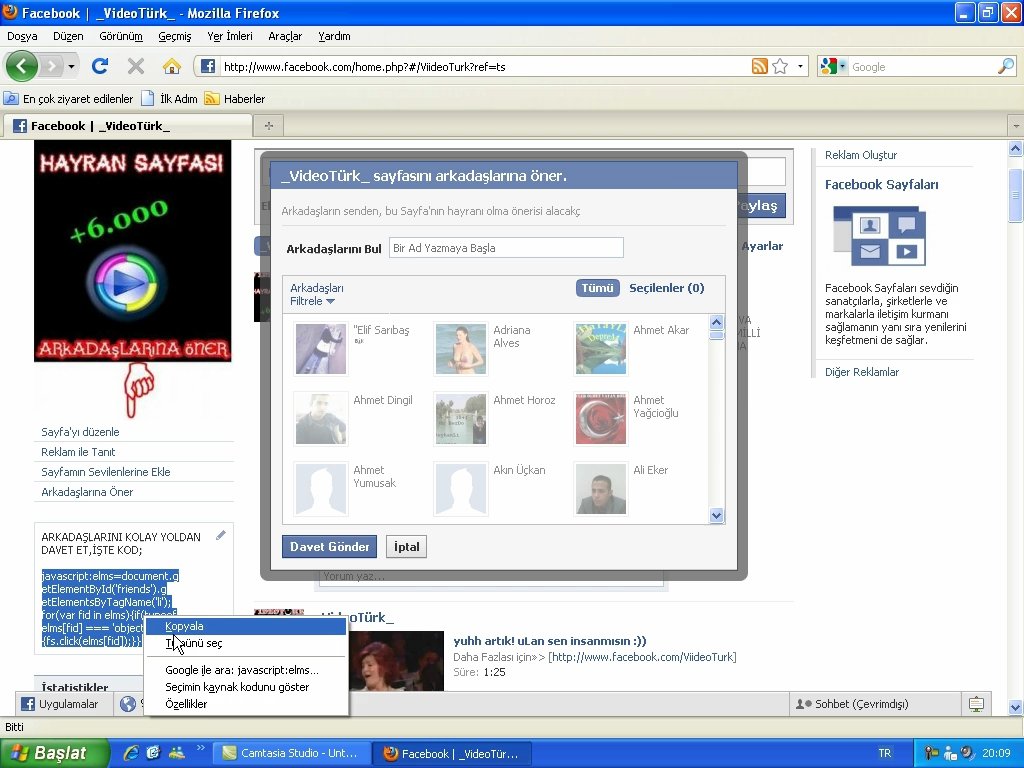Open En çok ziyaret edilenler bookmark
The width and height of the screenshot is (1024, 768).
click(69, 99)
